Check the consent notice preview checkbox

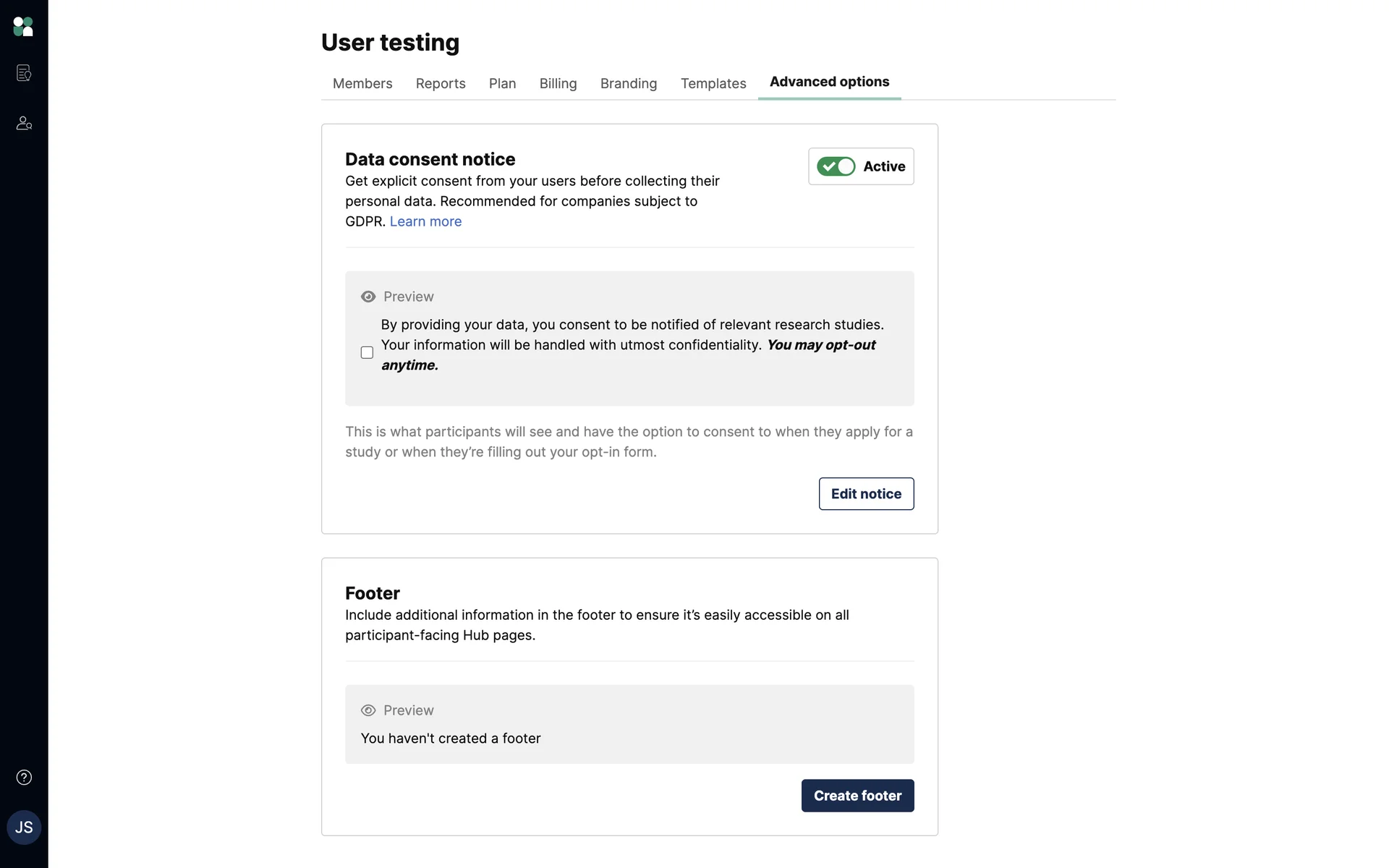click(368, 352)
